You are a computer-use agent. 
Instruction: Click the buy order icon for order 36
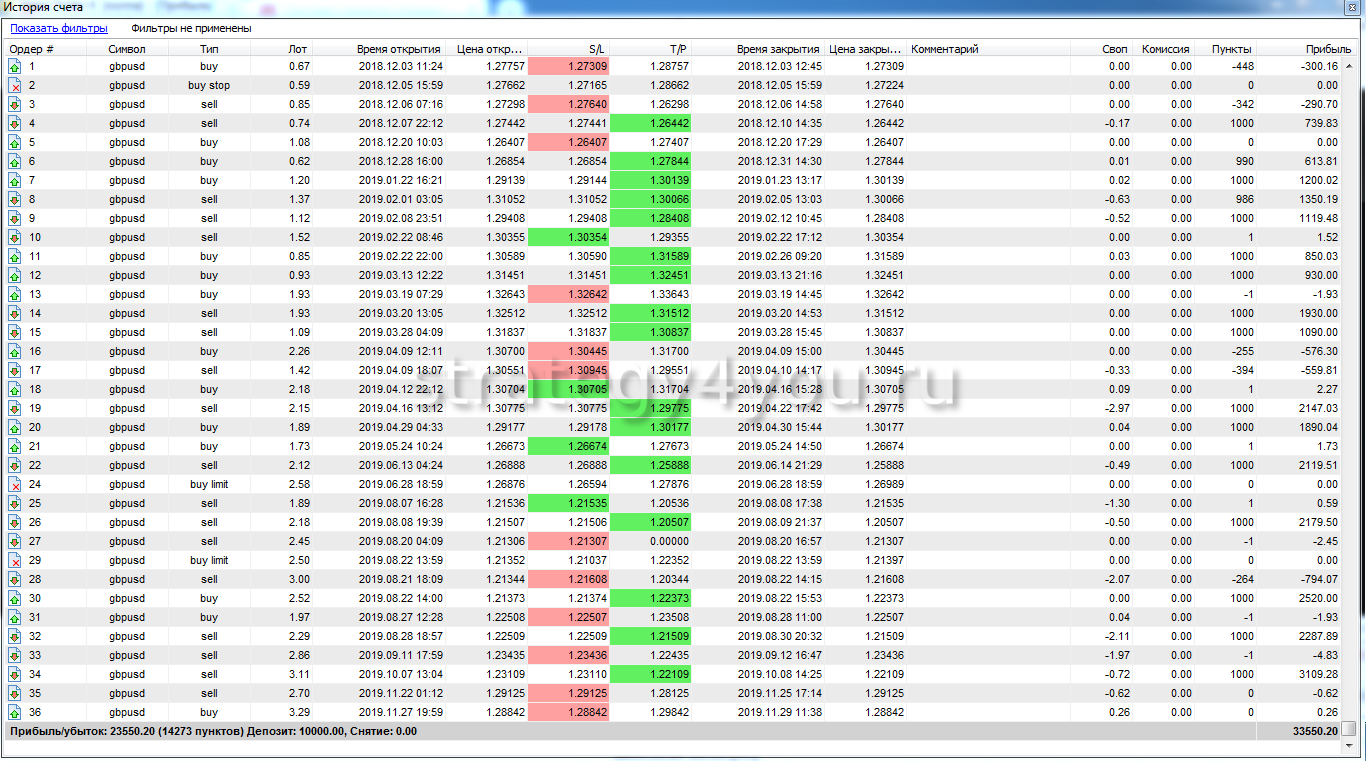(15, 712)
